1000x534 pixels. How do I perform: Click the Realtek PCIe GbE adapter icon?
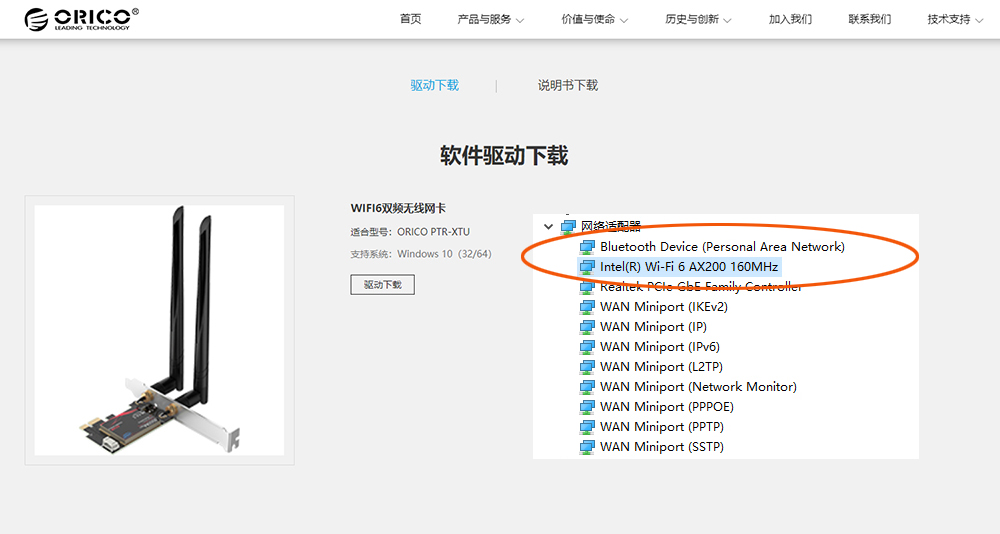tap(587, 287)
